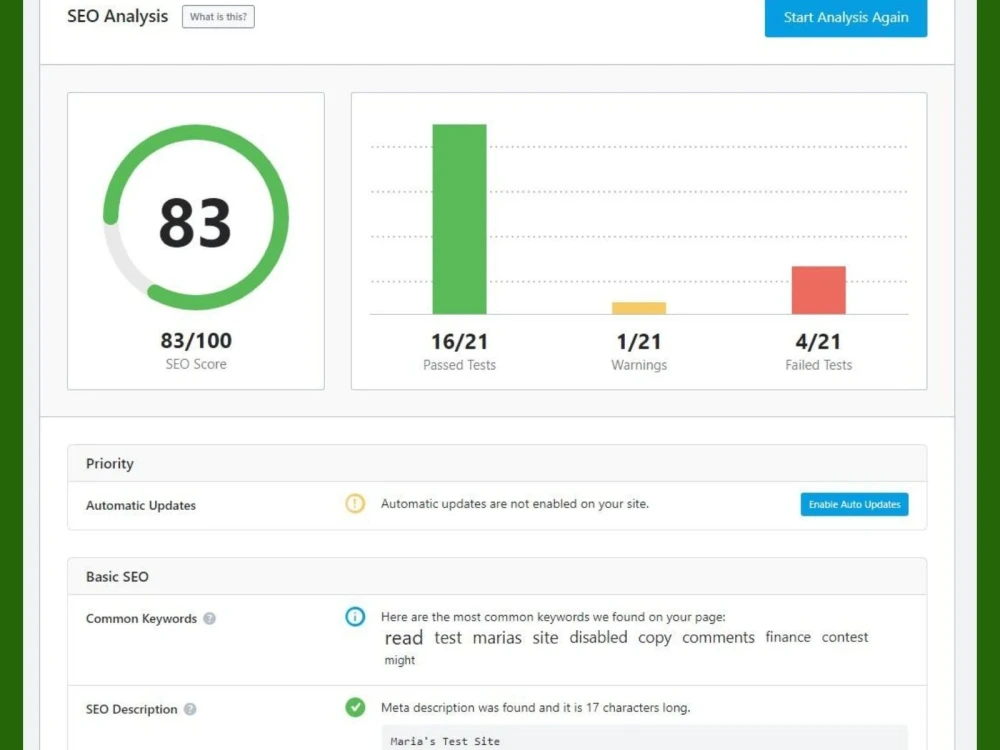Click the keyword 'read'
This screenshot has width=1000, height=750.
(x=404, y=638)
